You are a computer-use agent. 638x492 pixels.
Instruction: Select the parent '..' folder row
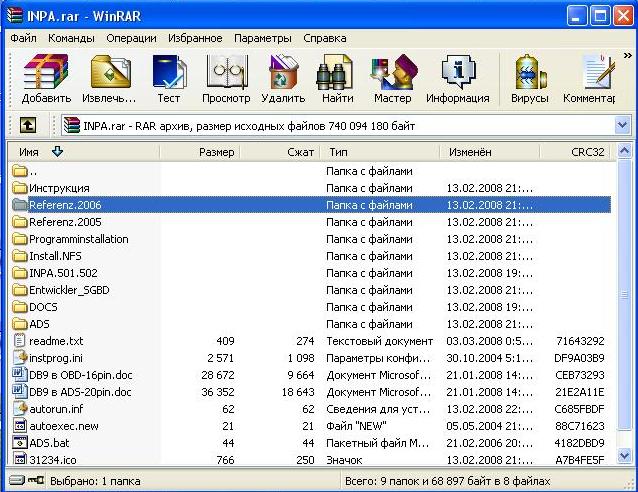[309, 171]
